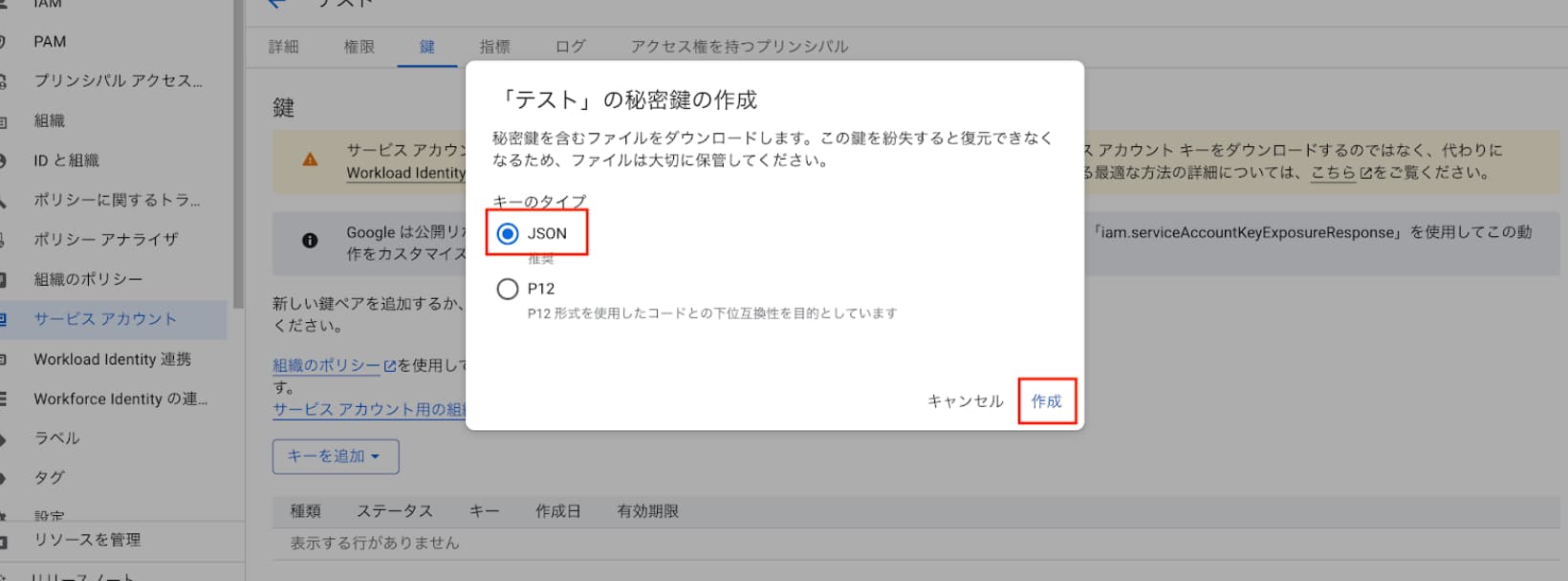Sort the table by the 作成日 column header
The height and width of the screenshot is (581, 1568).
click(x=557, y=511)
